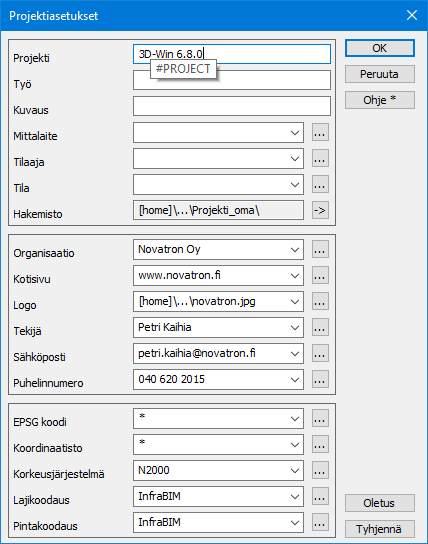This screenshot has height=544, width=428.
Task: Click the browse button beside Logo field
Action: 320,301
